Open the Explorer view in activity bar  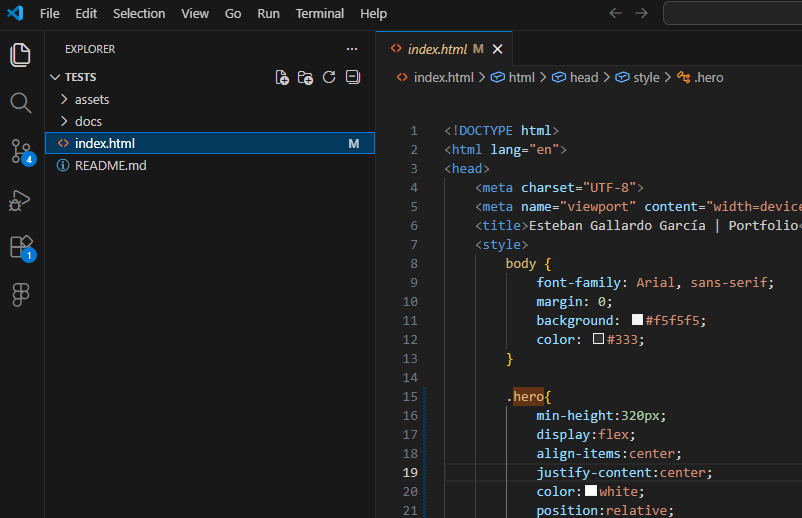click(21, 55)
